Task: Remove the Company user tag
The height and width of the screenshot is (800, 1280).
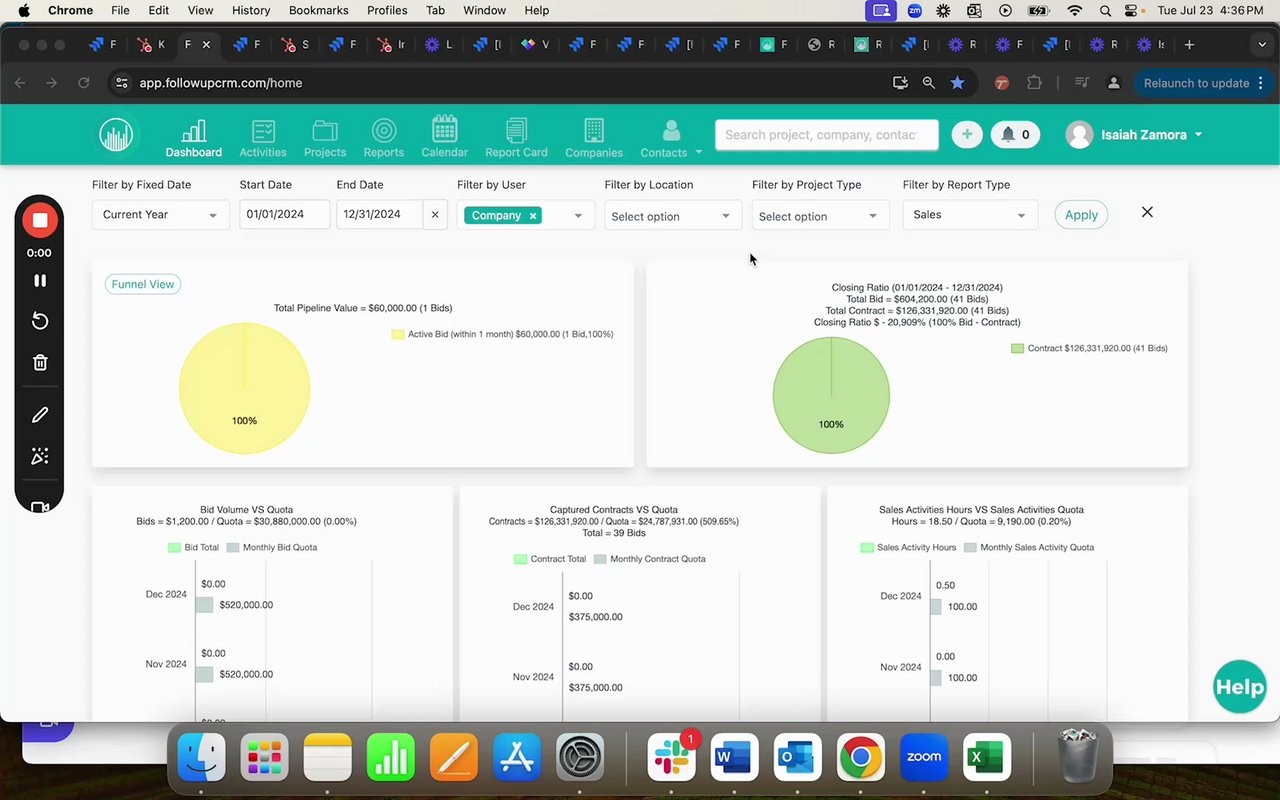Action: click(x=533, y=215)
